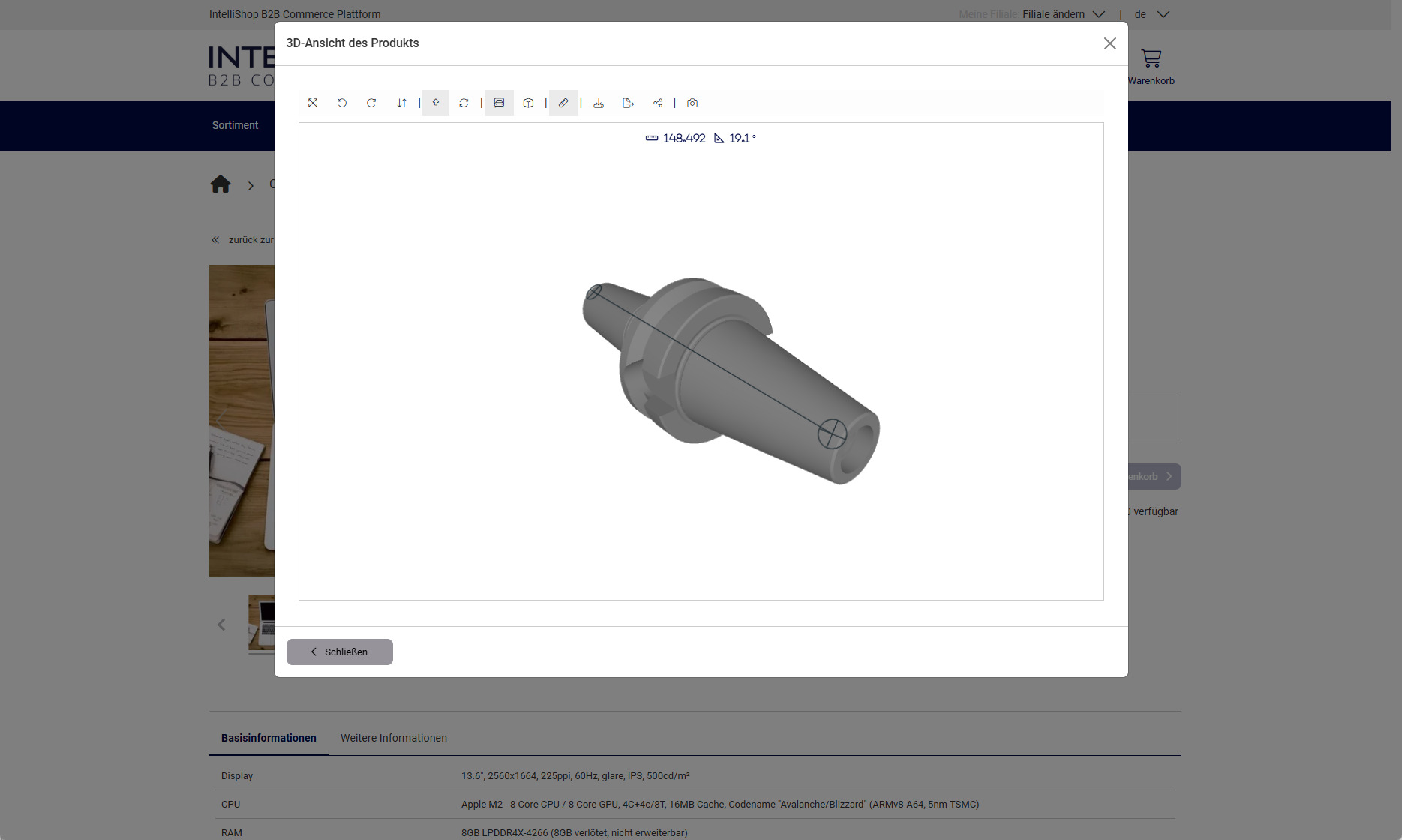Toggle the ruler measurement tool
The image size is (1402, 840).
click(x=563, y=103)
